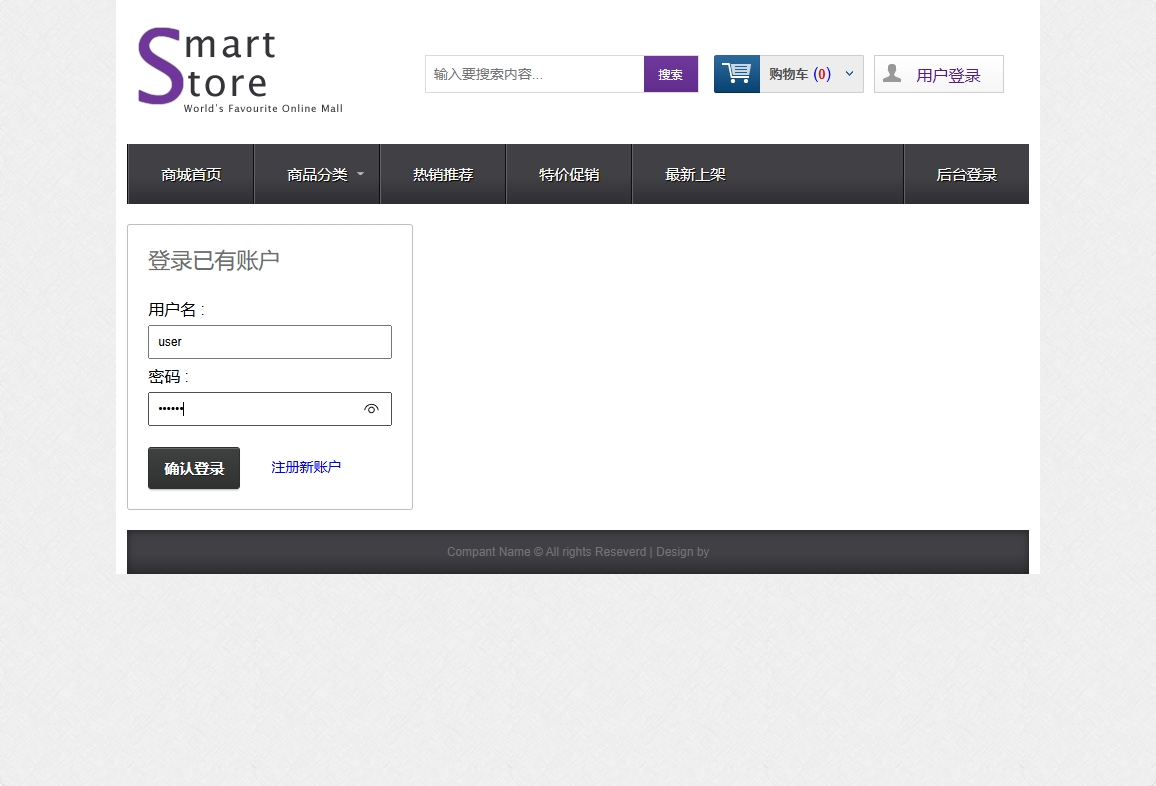The width and height of the screenshot is (1156, 786).
Task: Focus the search box in header
Action: pyautogui.click(x=534, y=74)
